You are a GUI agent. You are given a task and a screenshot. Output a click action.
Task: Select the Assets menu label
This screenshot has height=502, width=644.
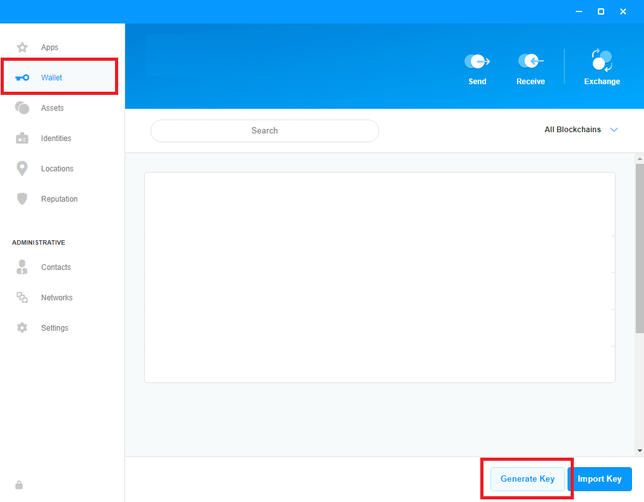[x=52, y=108]
